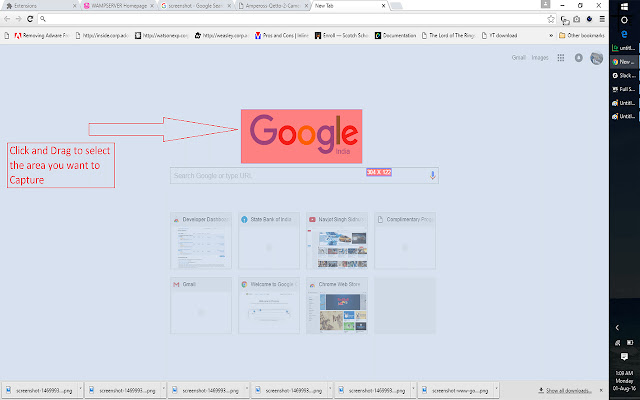640x400 pixels.
Task: Click the camera screenshot extension icon
Action: click(x=577, y=19)
